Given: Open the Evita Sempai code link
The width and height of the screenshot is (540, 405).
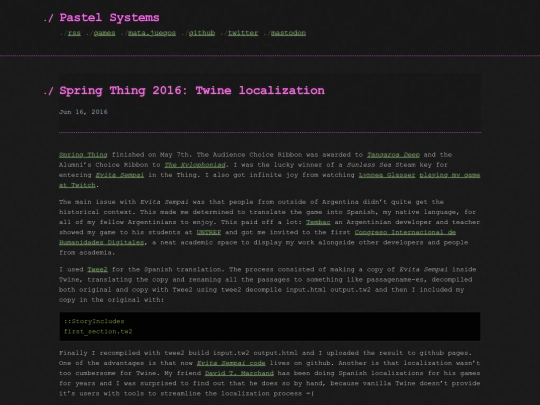Looking at the screenshot, I should pos(231,363).
